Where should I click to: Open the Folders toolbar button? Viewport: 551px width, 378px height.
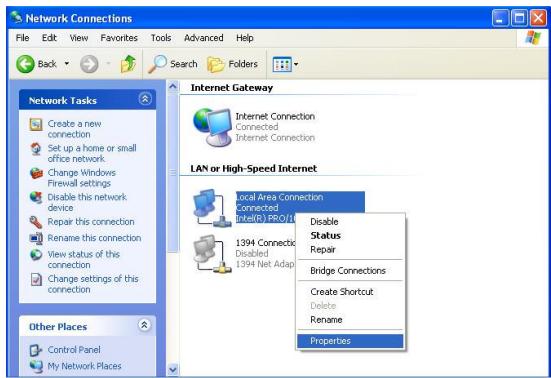pyautogui.click(x=232, y=64)
